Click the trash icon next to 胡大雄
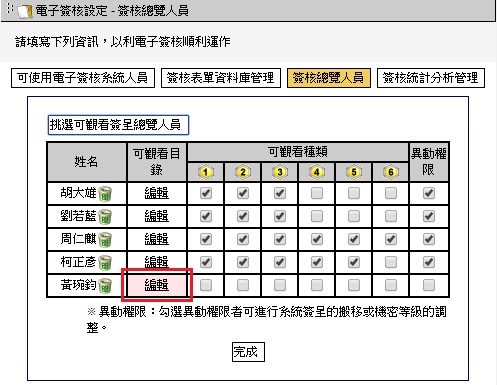The image size is (497, 385). click(105, 194)
